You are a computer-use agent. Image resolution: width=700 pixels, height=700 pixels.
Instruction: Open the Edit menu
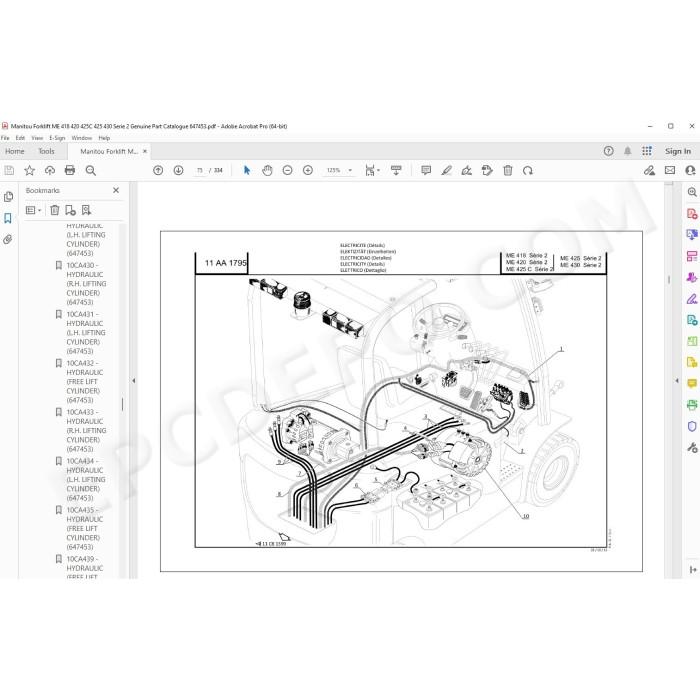pos(20,138)
